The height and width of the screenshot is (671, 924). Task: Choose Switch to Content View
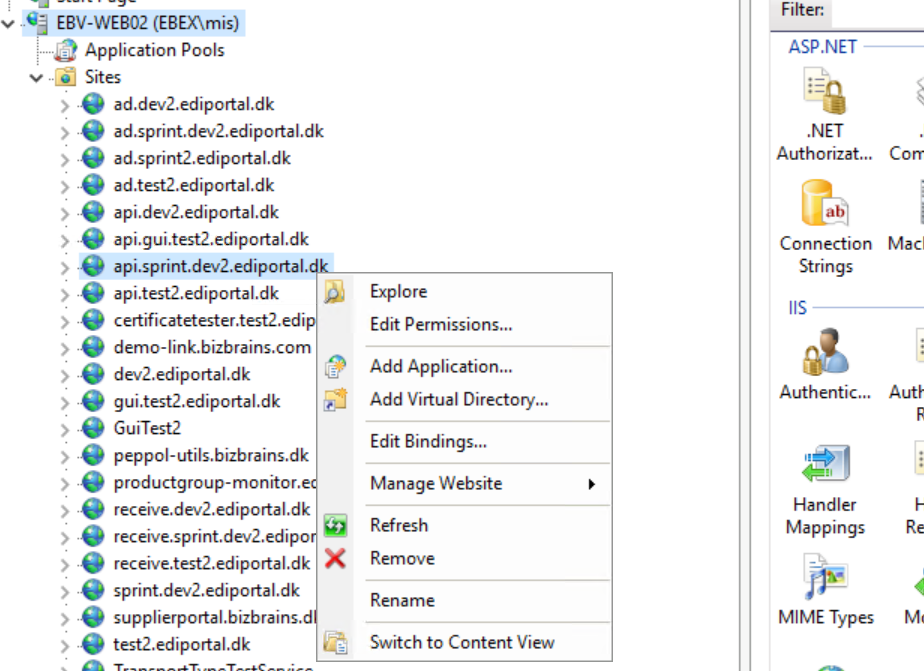point(462,642)
